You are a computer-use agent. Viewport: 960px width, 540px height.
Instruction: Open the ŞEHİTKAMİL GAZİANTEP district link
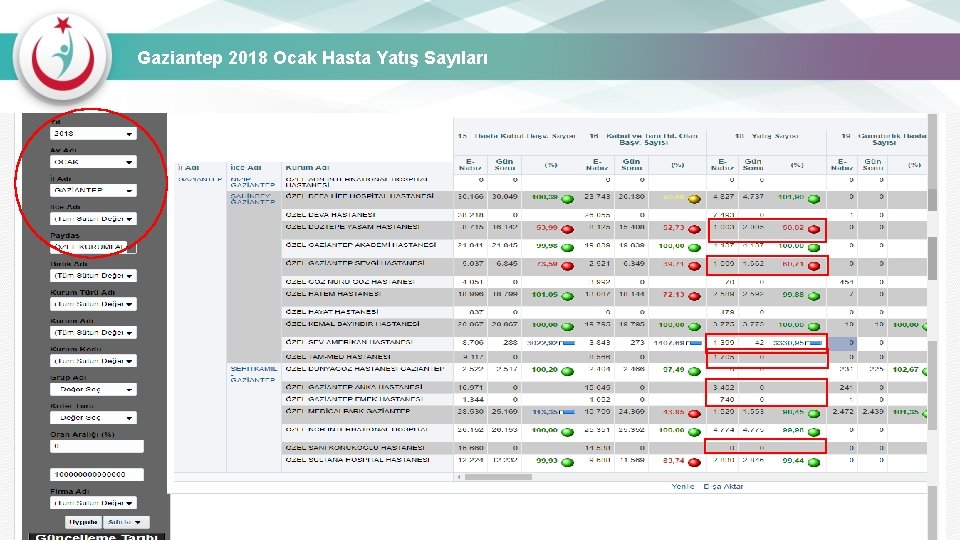pos(253,374)
